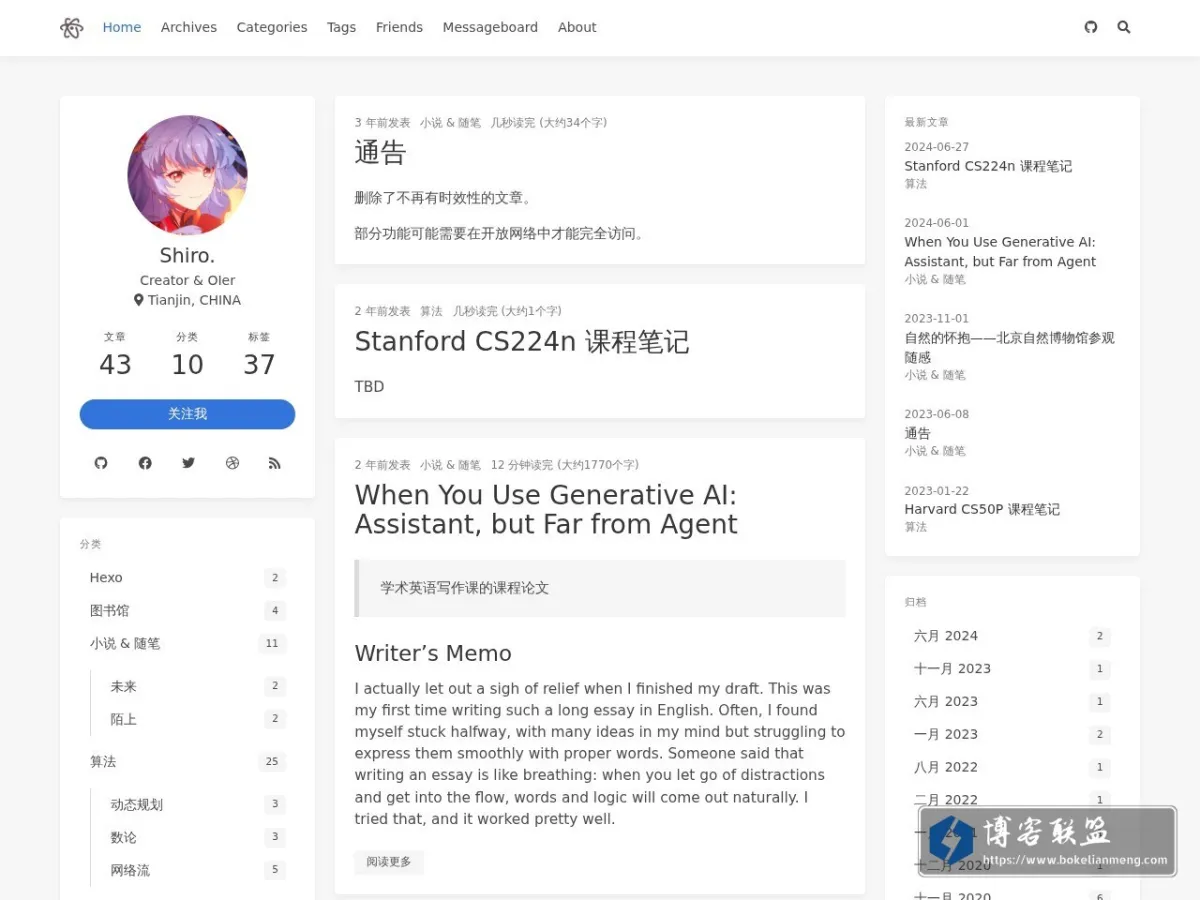Click the blue 关注我 follow button
Viewport: 1200px width, 900px height.
187,414
